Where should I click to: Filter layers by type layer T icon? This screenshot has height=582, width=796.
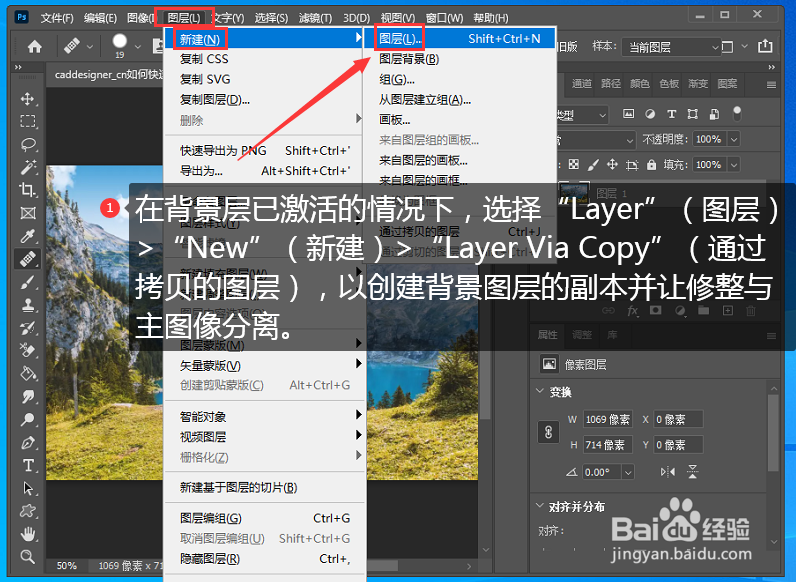[672, 114]
